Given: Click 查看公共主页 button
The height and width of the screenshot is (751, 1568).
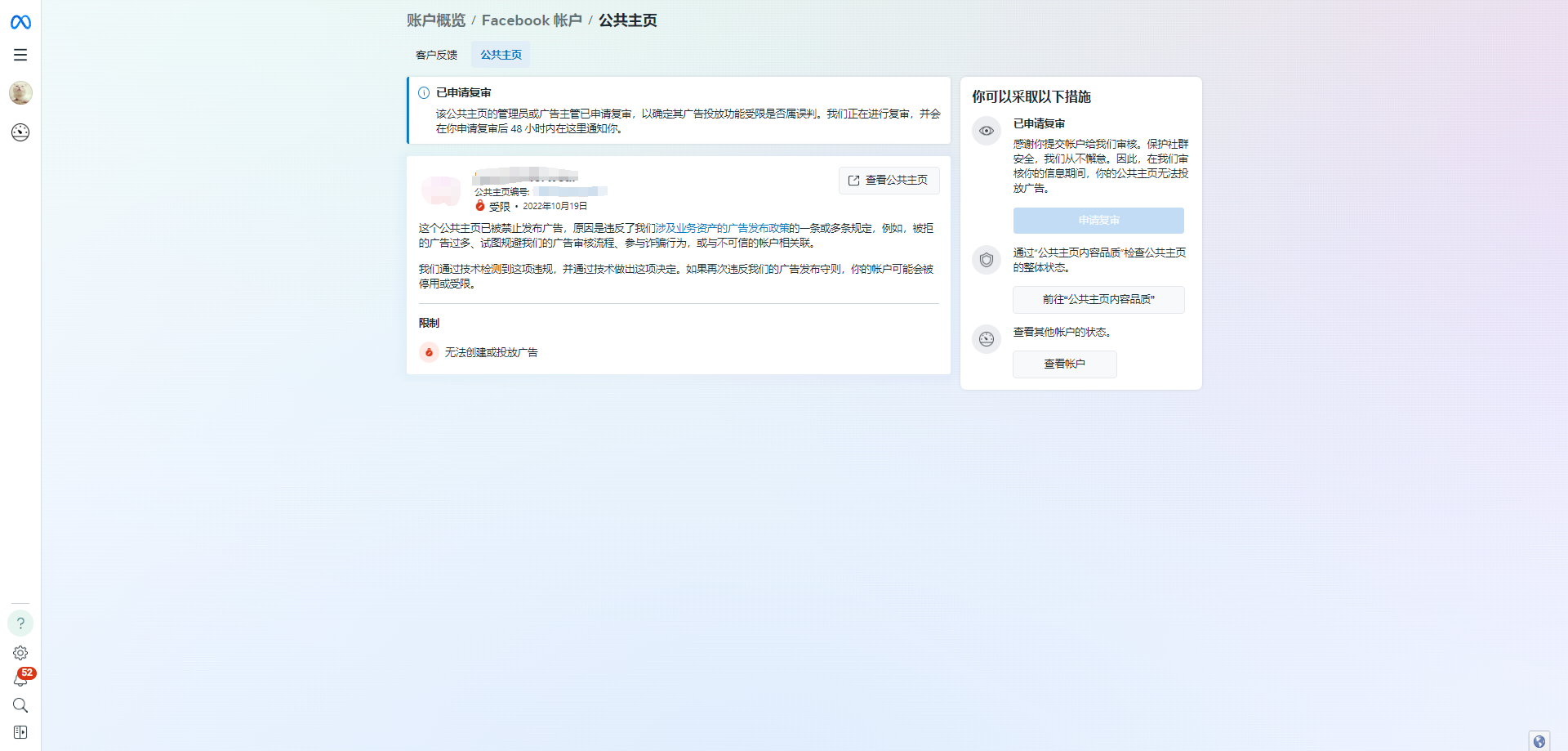Looking at the screenshot, I should click(x=889, y=181).
